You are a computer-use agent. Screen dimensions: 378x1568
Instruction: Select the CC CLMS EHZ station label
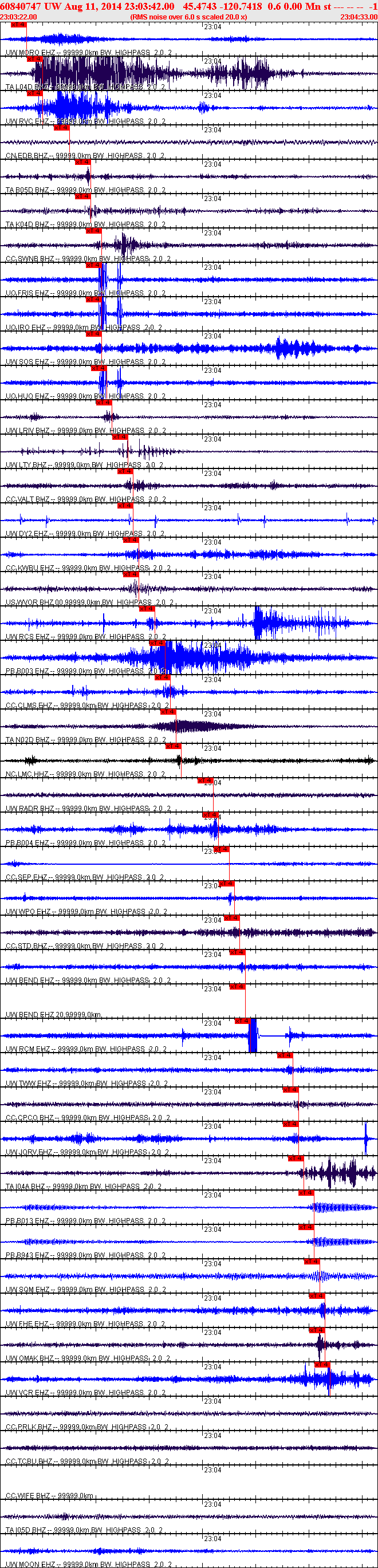click(87, 706)
